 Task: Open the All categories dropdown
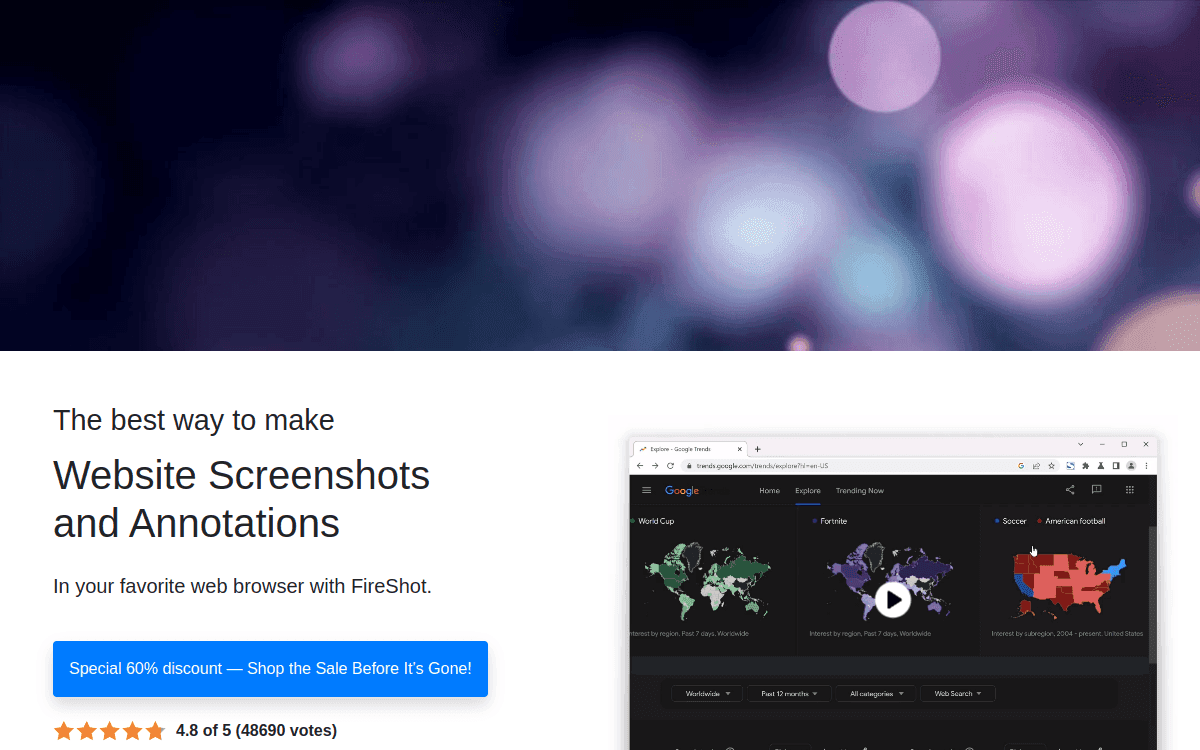(876, 693)
